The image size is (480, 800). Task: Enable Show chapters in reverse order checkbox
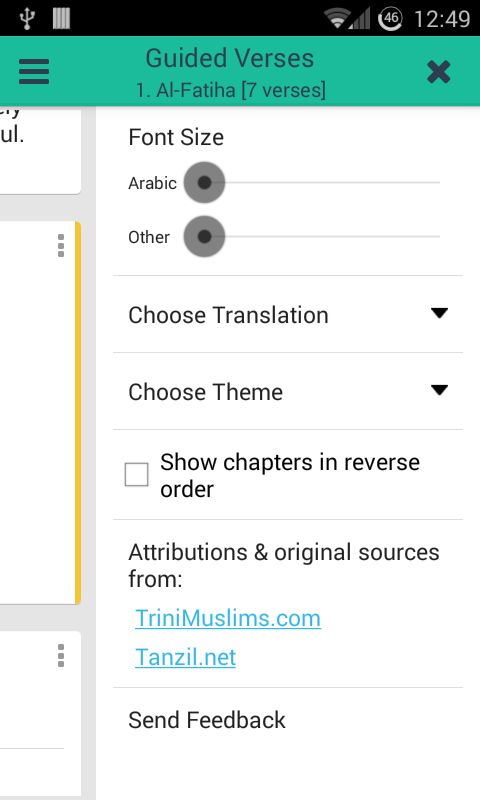[137, 474]
